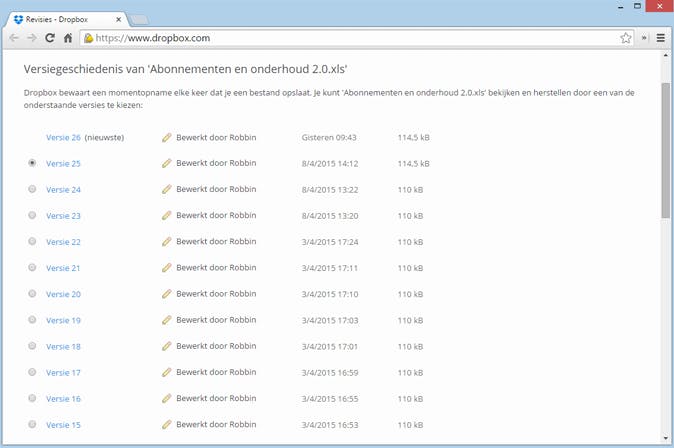Click the padlock security icon
Image resolution: width=674 pixels, height=448 pixels.
[88, 38]
